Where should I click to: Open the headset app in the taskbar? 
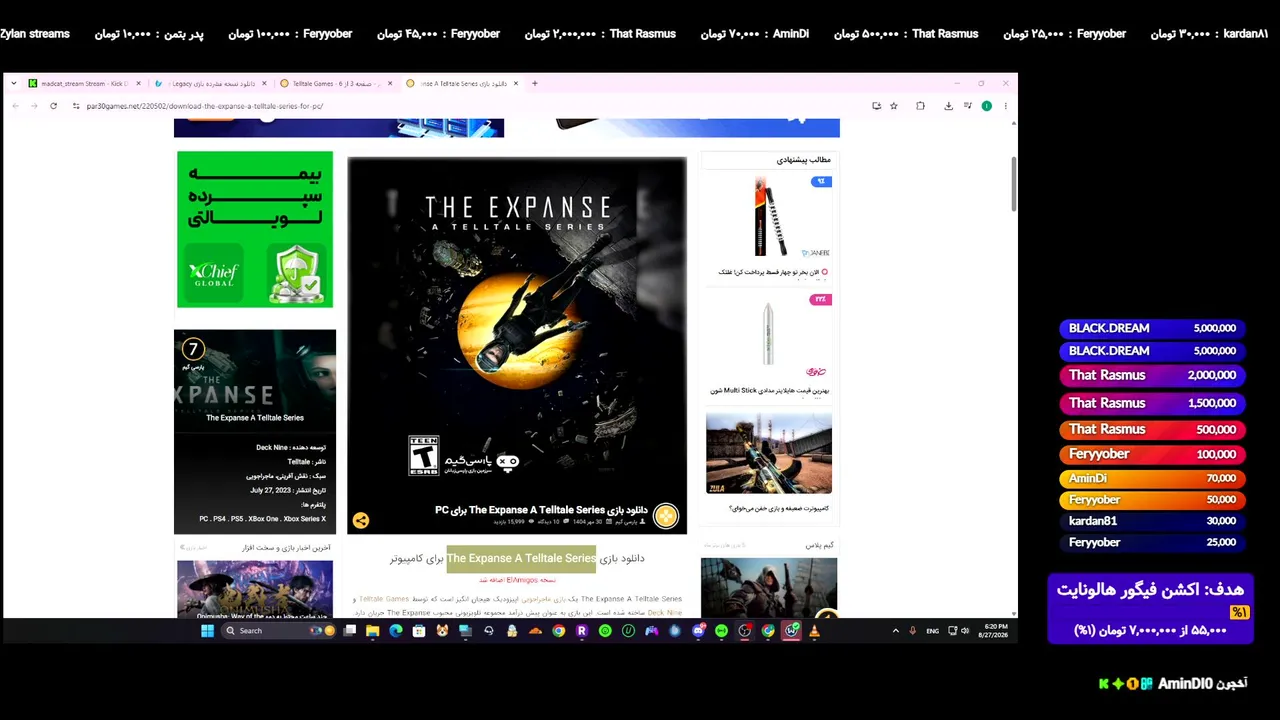coord(489,631)
